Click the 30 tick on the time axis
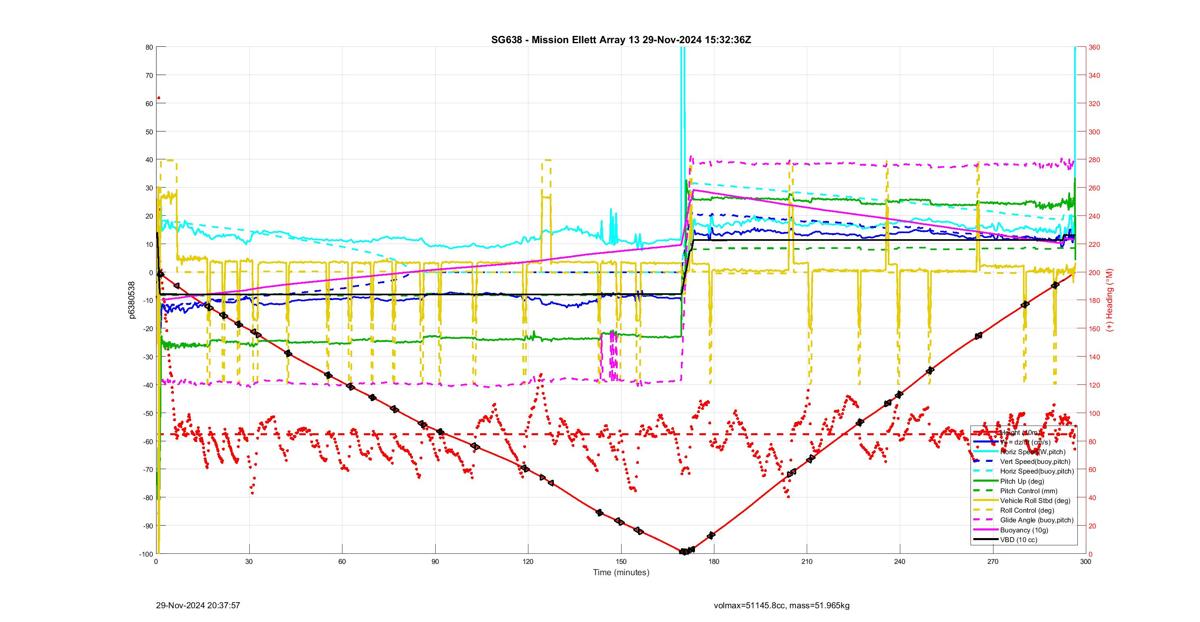The image size is (1200, 622). click(x=249, y=562)
